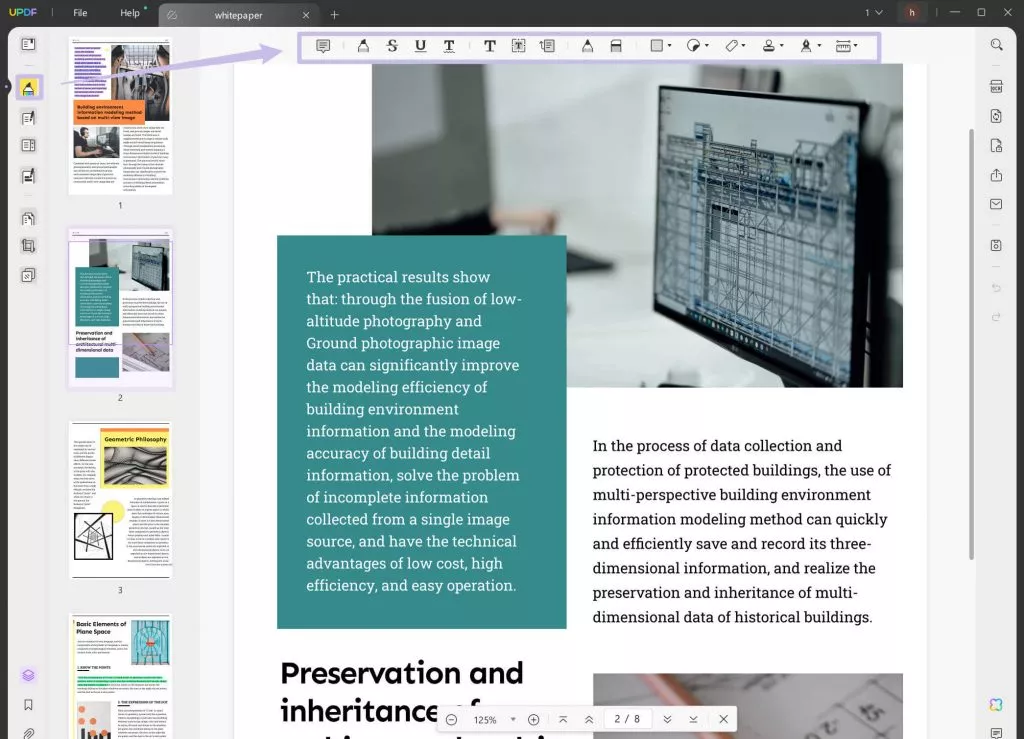Expand the sticker tool dropdown arrow
1024x739 pixels.
point(707,46)
